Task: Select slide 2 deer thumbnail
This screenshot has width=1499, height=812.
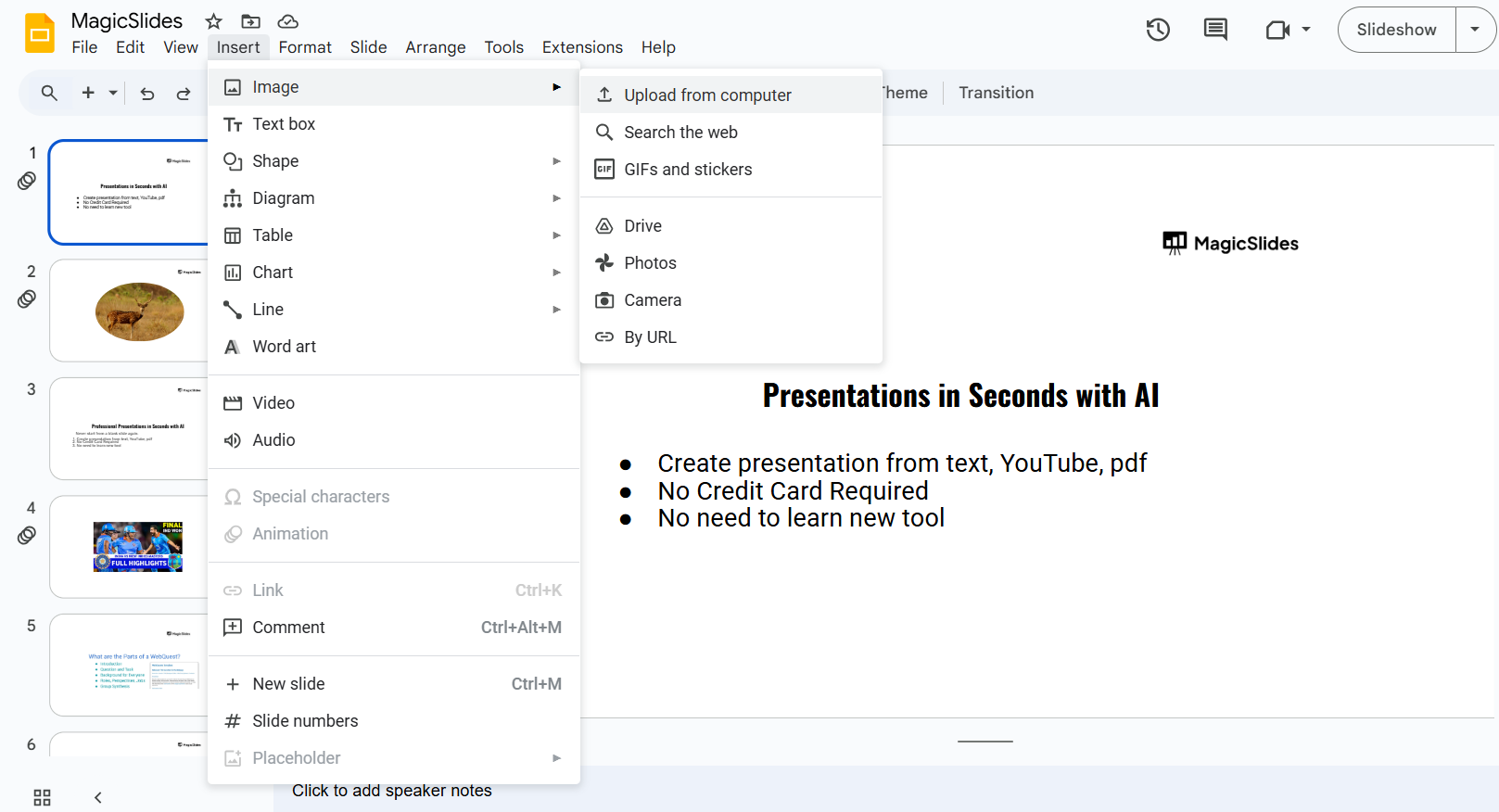Action: pyautogui.click(x=129, y=311)
